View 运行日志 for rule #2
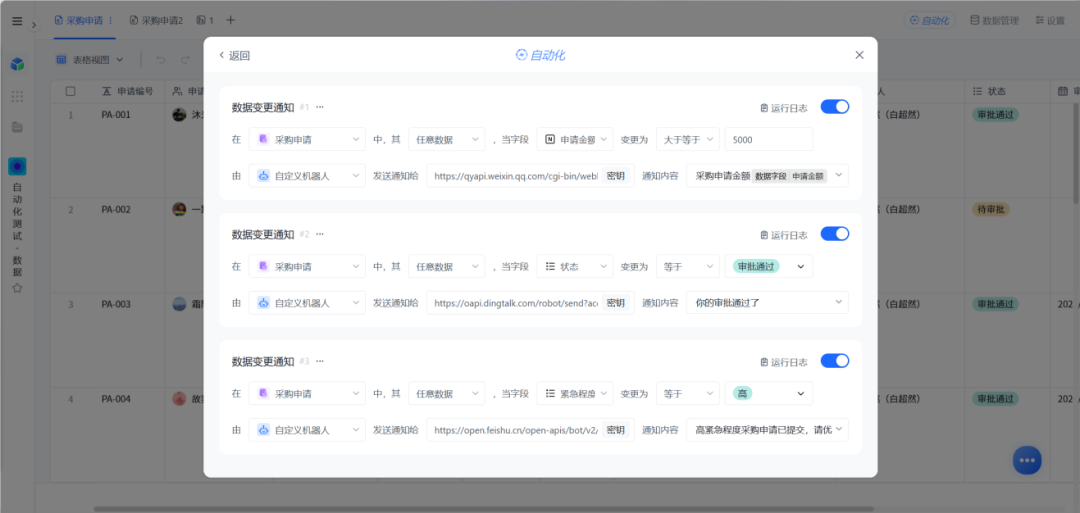The image size is (1080, 513). 784,235
